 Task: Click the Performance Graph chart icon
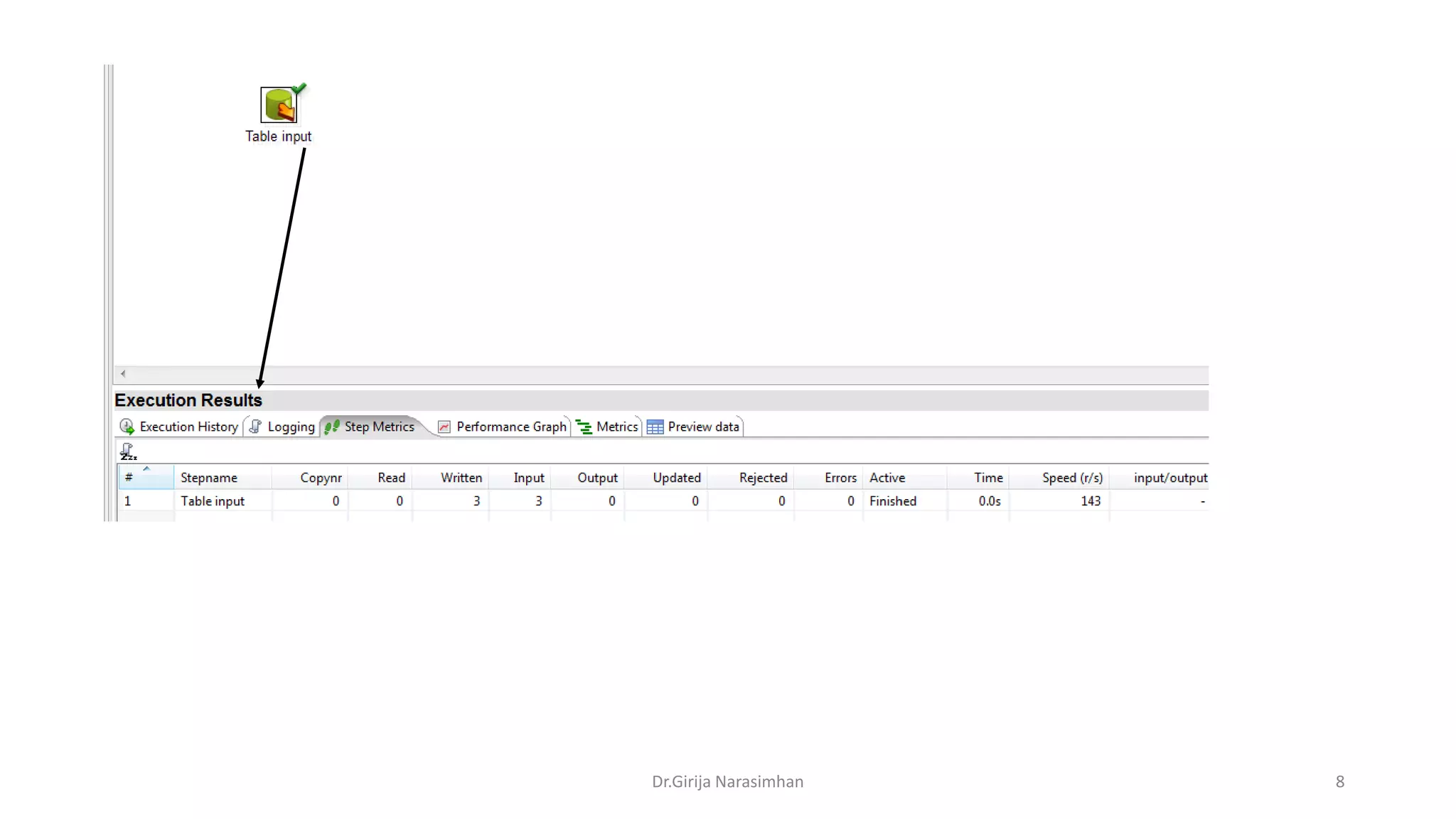click(x=444, y=427)
